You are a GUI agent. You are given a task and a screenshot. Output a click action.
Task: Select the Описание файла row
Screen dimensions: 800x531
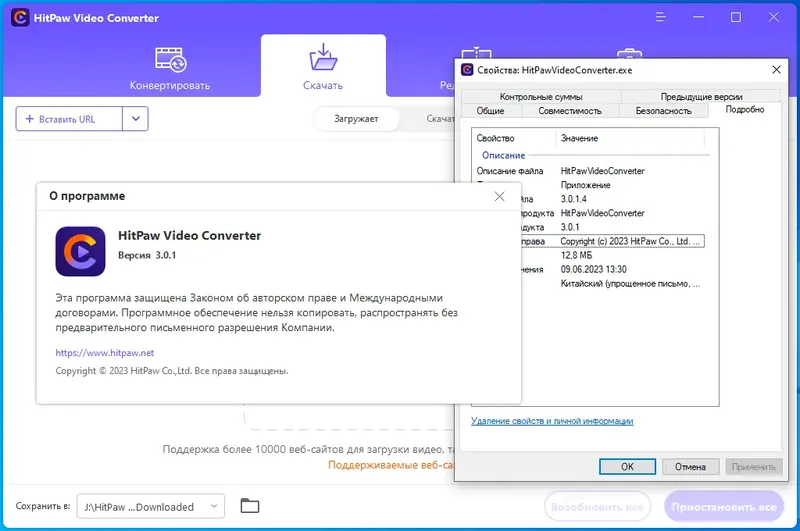pyautogui.click(x=590, y=171)
